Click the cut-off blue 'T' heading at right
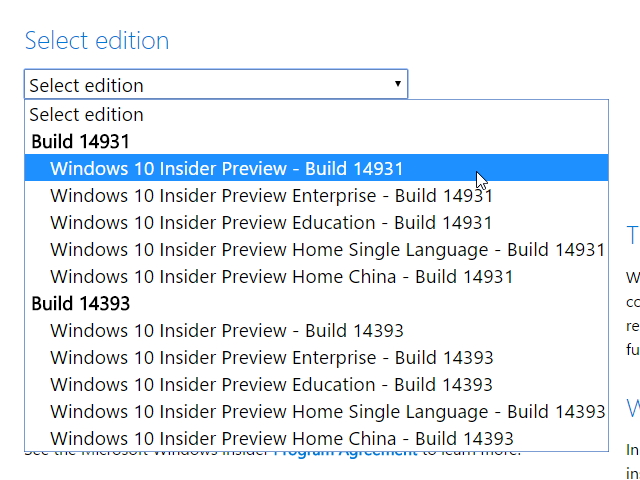The width and height of the screenshot is (640, 480). click(x=632, y=236)
